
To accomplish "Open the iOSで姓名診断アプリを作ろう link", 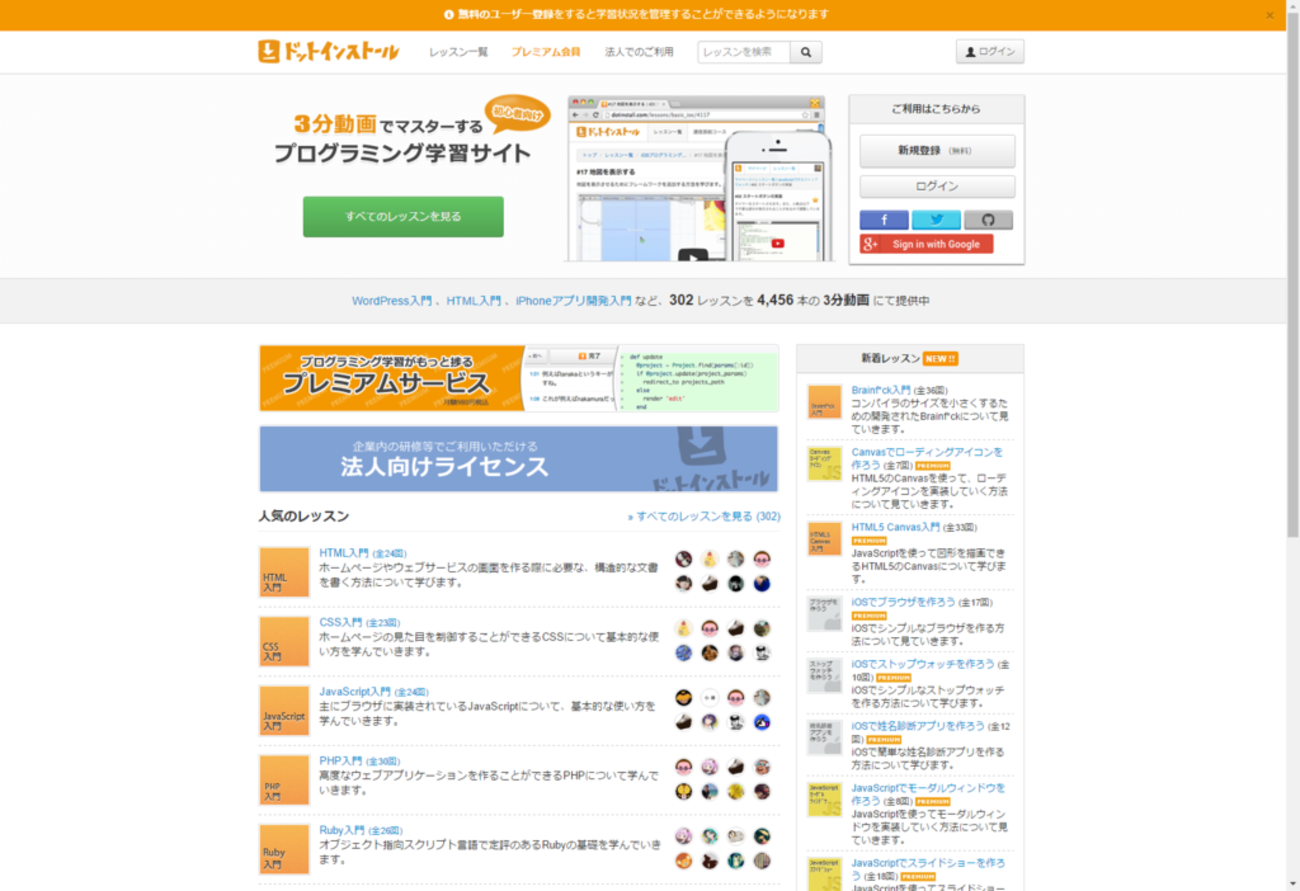I will click(x=918, y=726).
